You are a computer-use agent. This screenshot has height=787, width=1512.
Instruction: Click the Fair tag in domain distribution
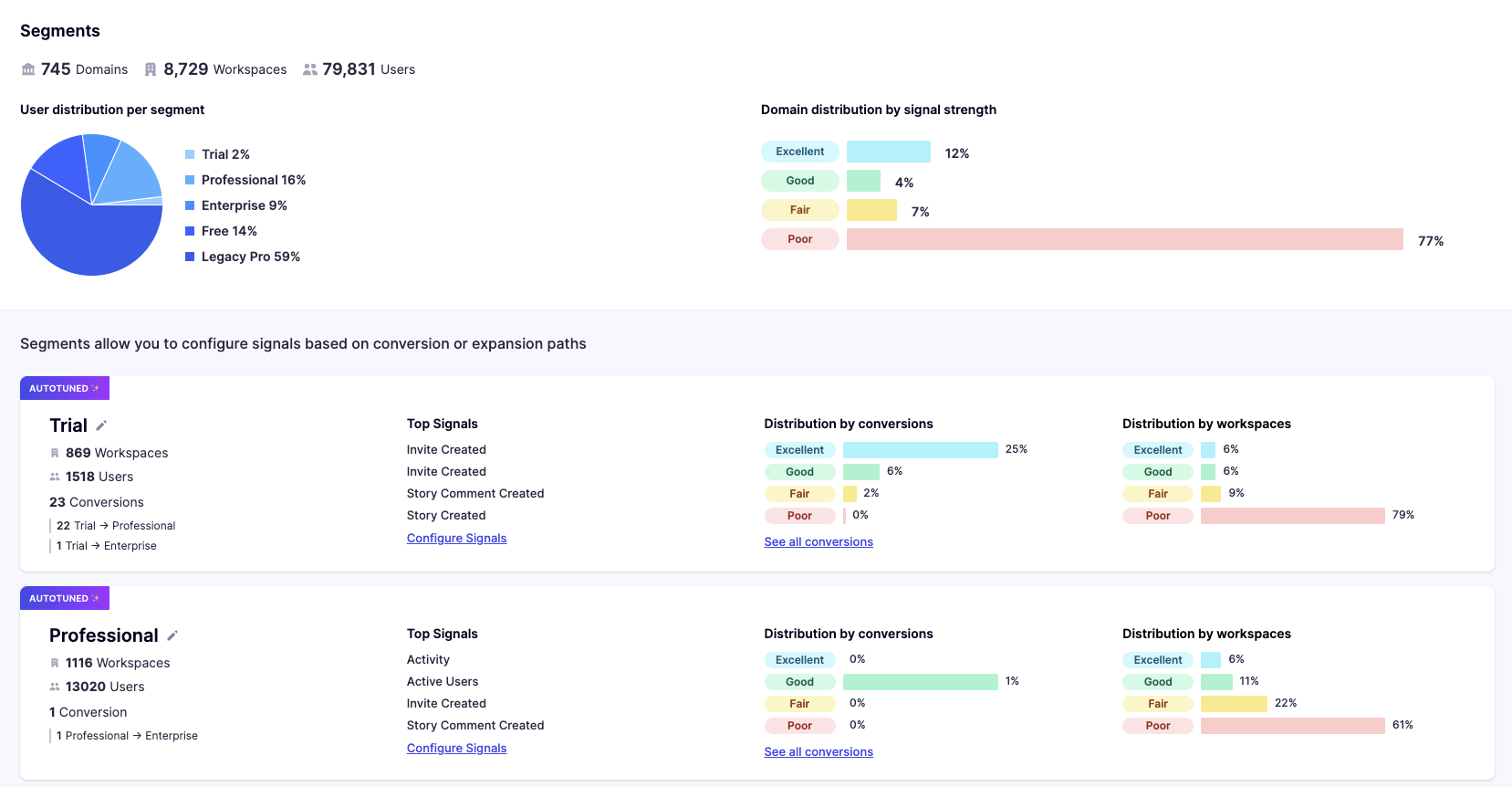(x=800, y=210)
